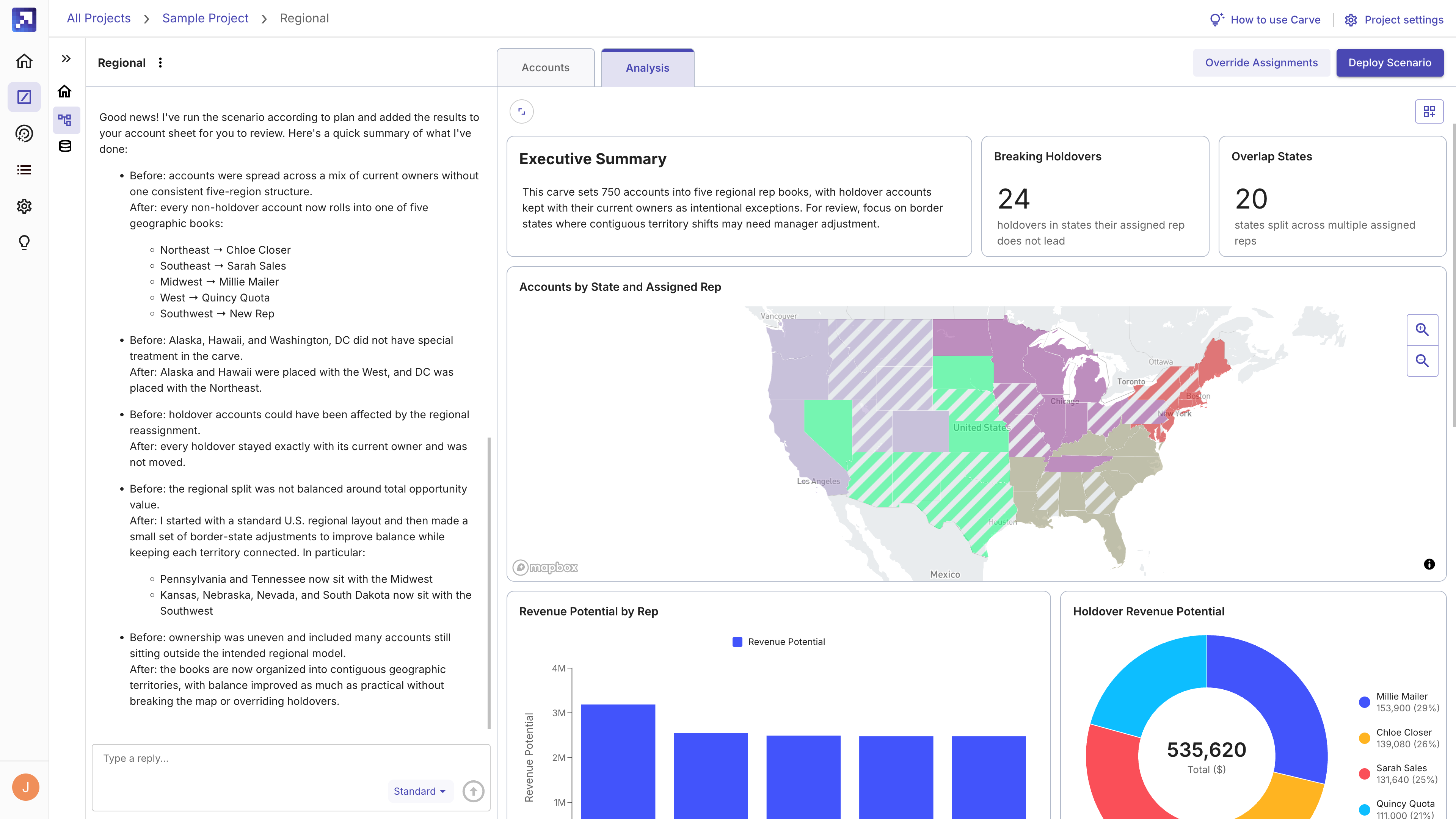Click the Deploy Scenario button
Image resolution: width=1456 pixels, height=819 pixels.
point(1389,63)
